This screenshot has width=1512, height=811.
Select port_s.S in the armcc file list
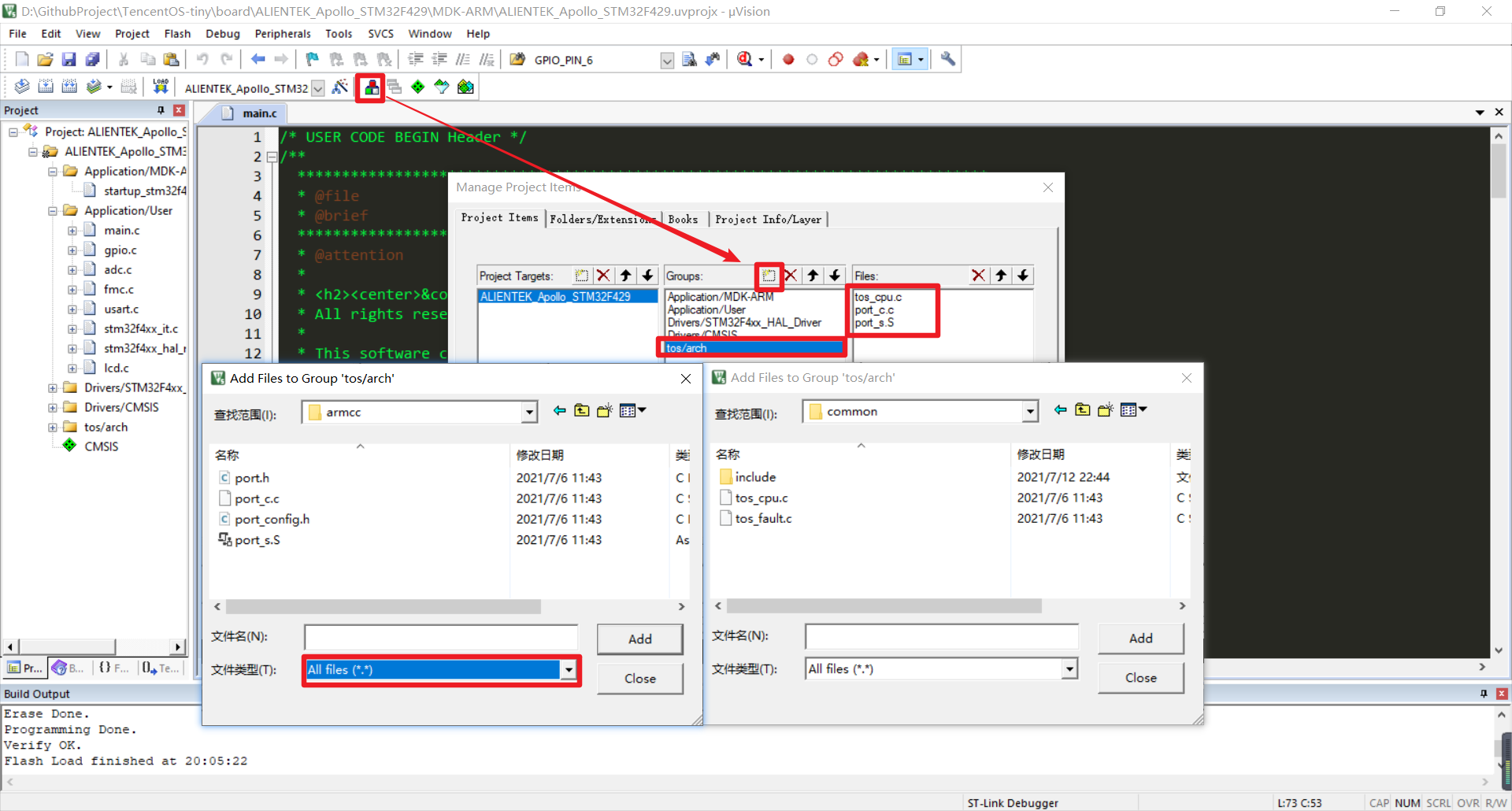(x=257, y=540)
